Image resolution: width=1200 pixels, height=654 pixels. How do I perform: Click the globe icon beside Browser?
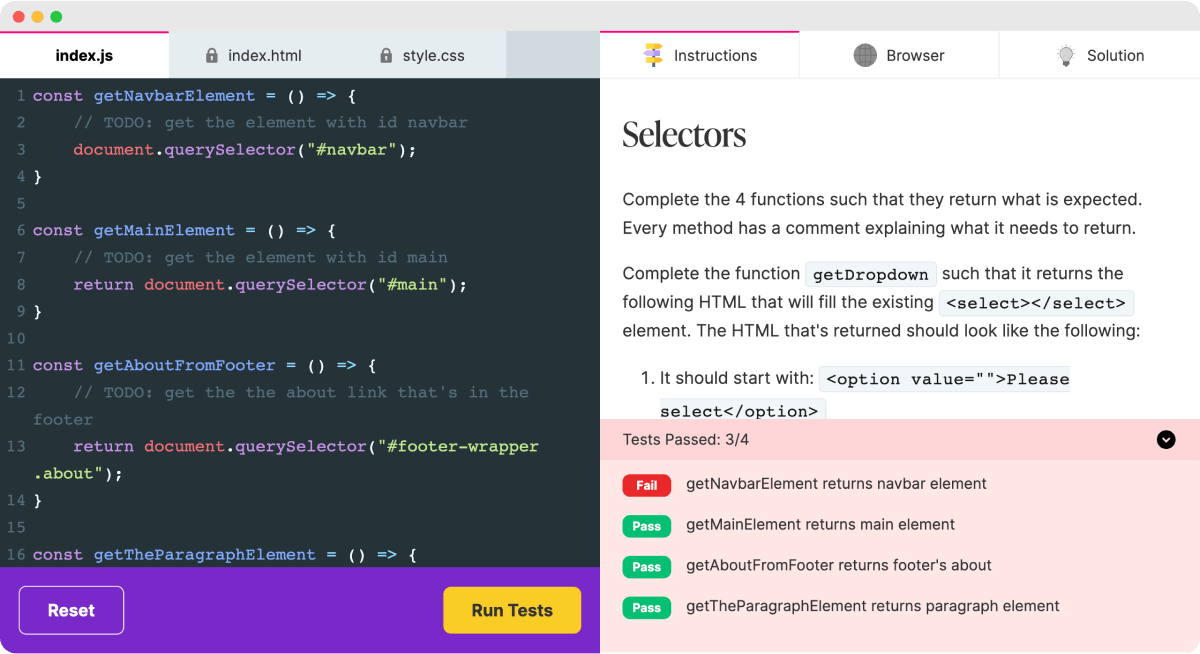[x=865, y=56]
